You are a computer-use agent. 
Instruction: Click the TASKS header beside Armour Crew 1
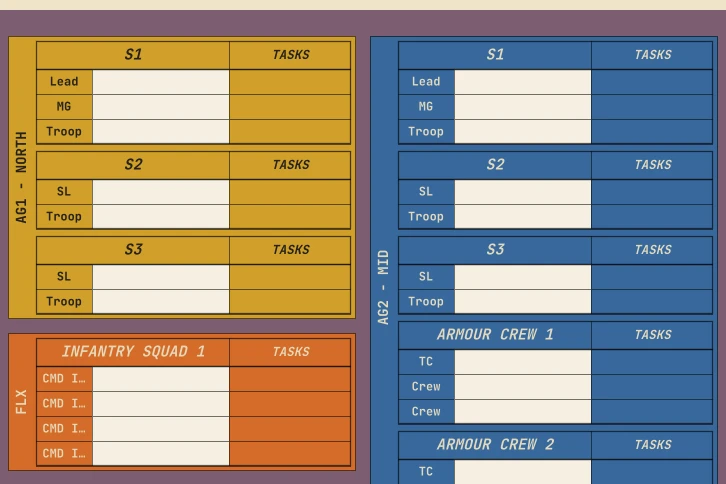(x=653, y=335)
